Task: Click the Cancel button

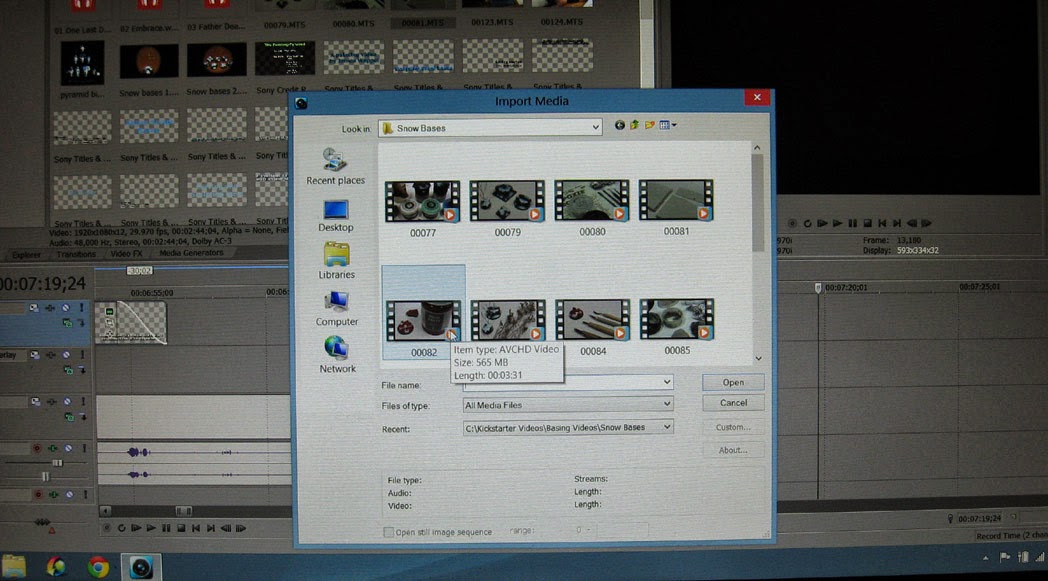Action: coord(733,403)
